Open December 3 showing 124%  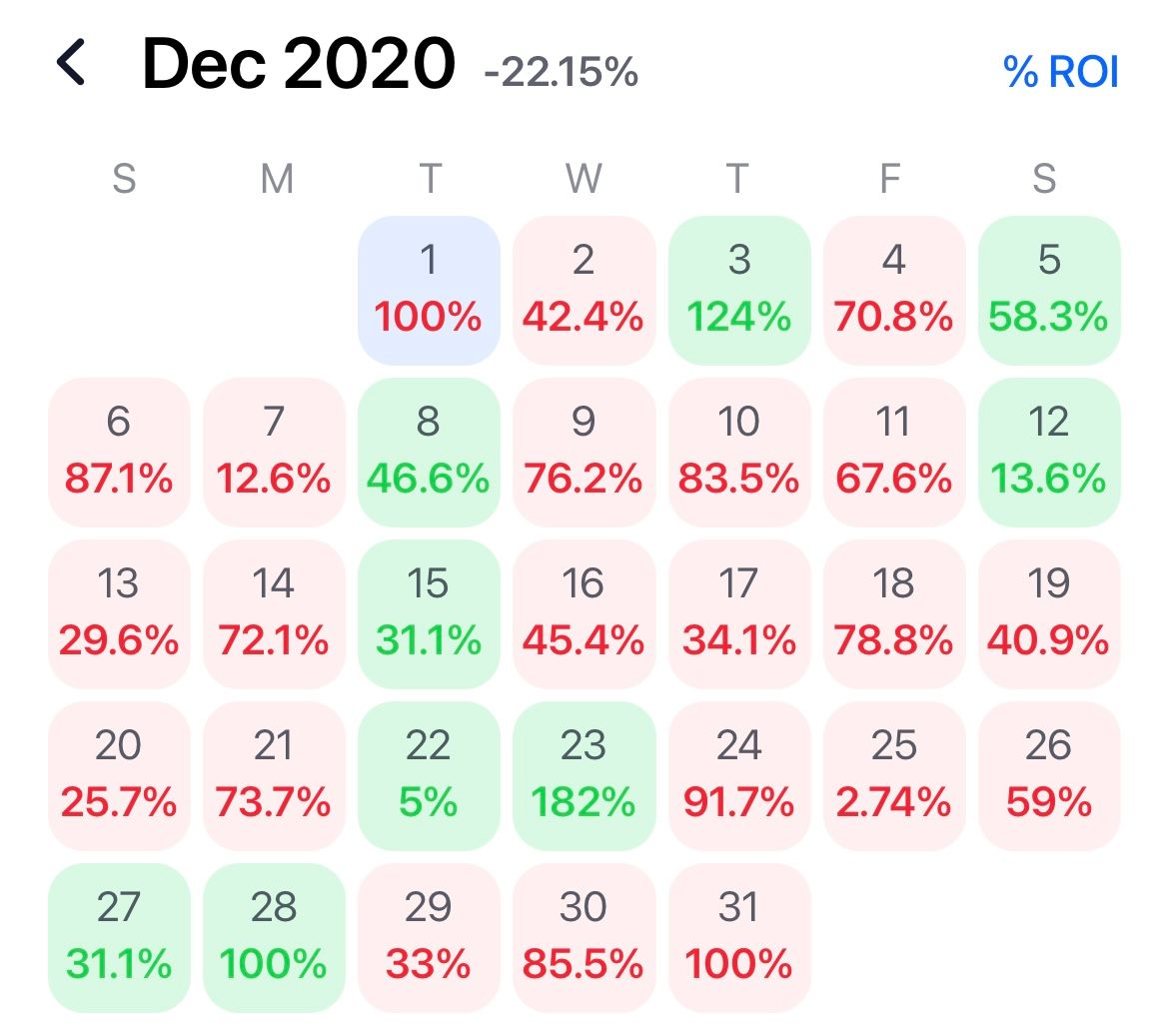coord(738,290)
